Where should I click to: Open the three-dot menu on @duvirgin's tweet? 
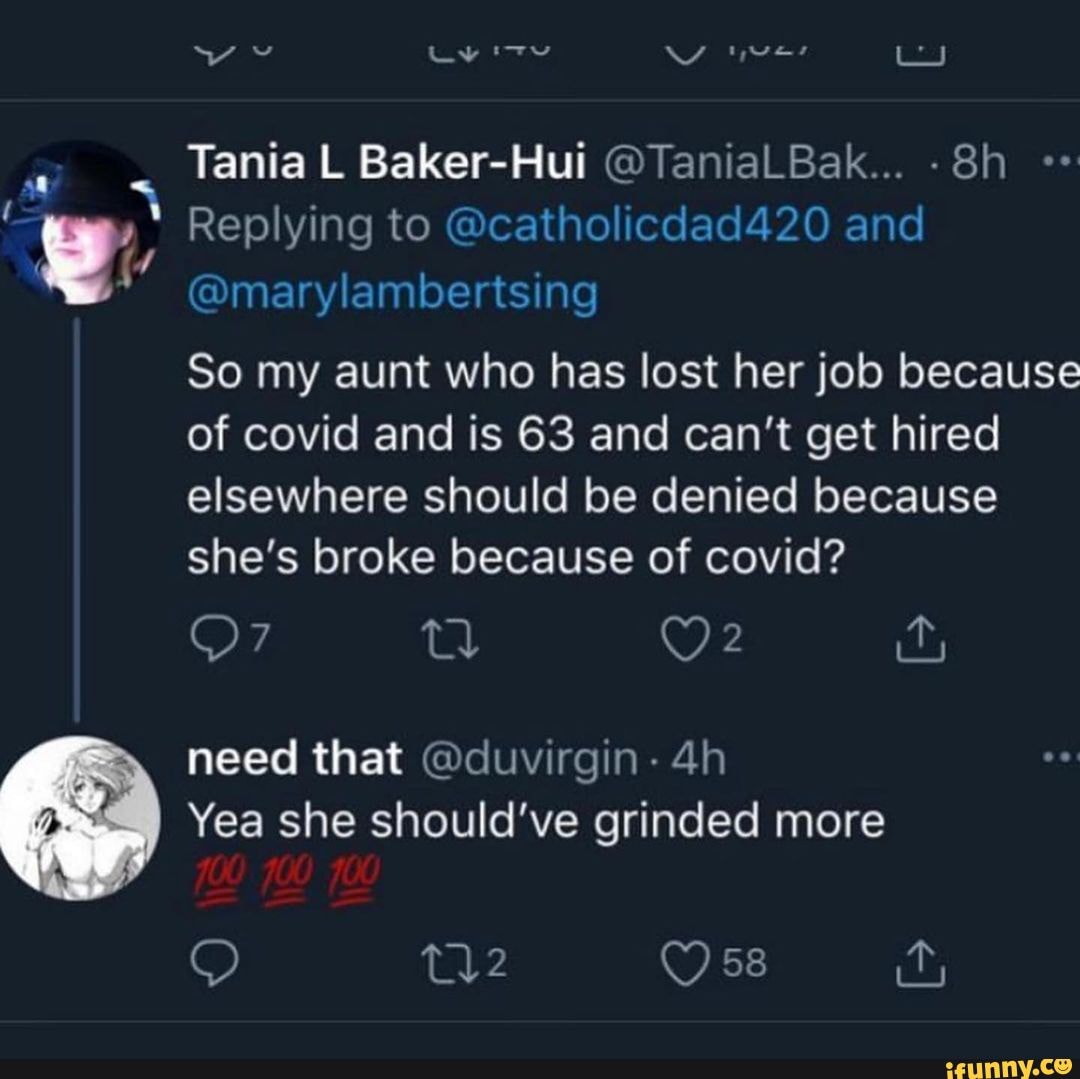click(x=1060, y=755)
